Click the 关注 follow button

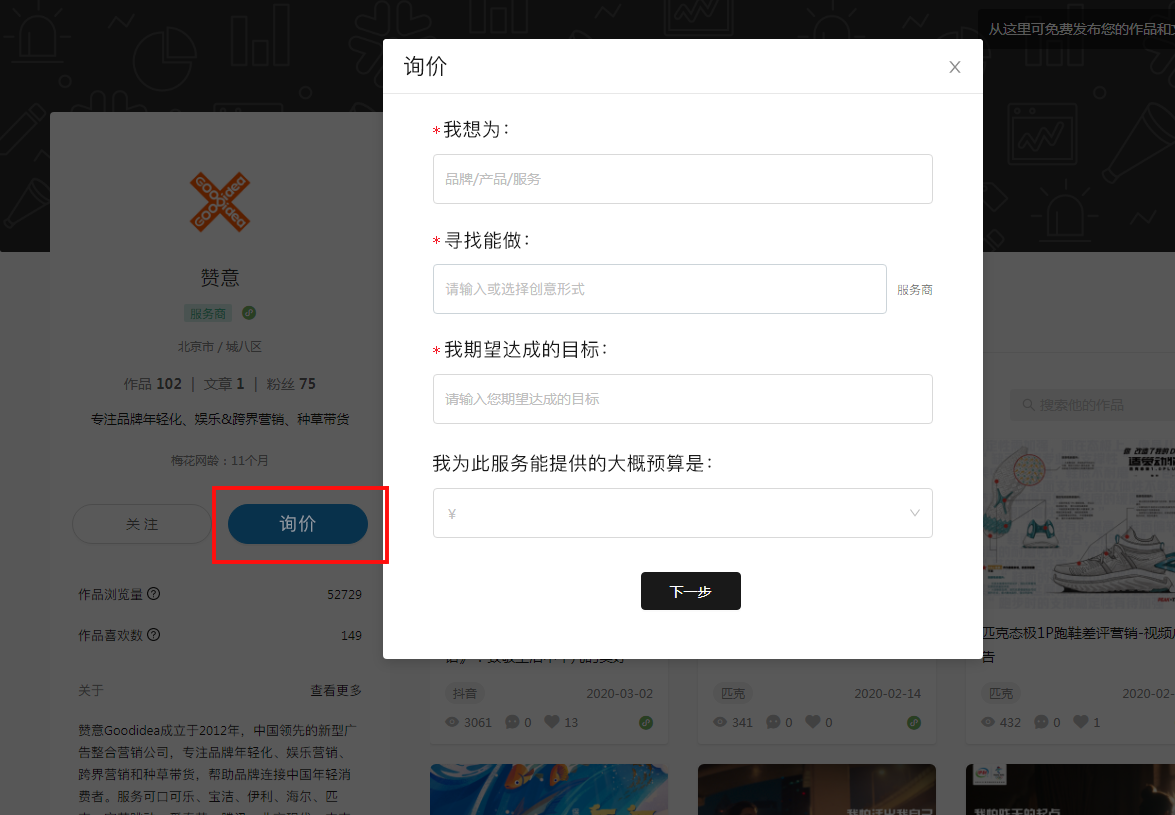tap(142, 524)
